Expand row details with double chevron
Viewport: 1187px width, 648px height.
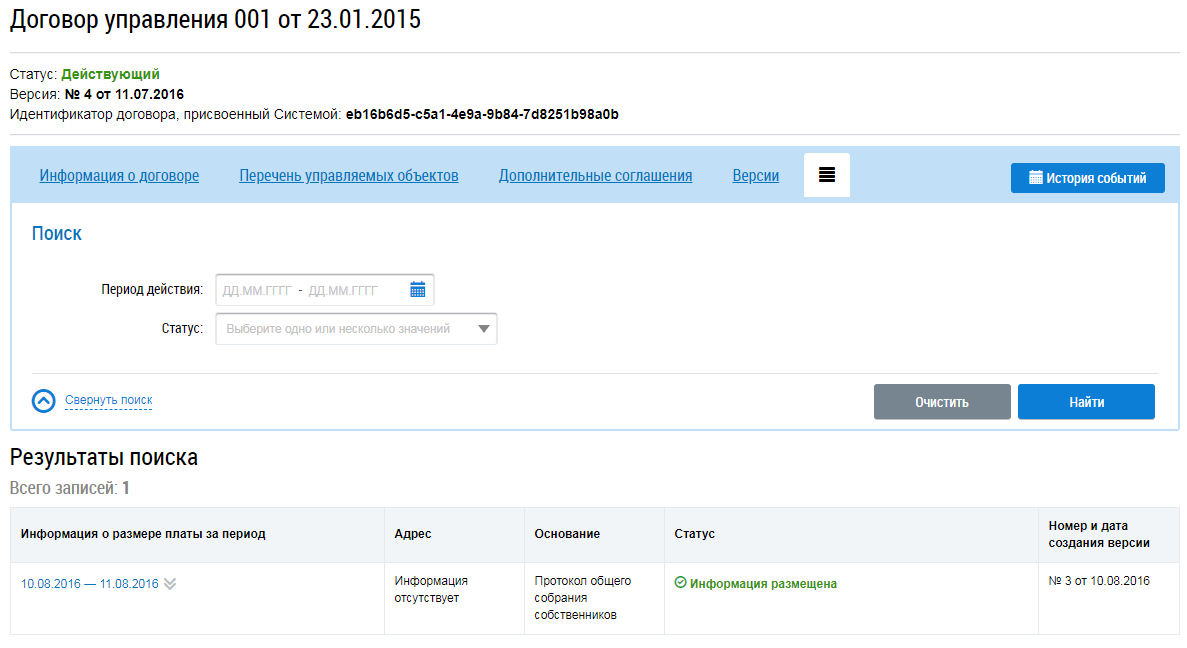tap(170, 584)
